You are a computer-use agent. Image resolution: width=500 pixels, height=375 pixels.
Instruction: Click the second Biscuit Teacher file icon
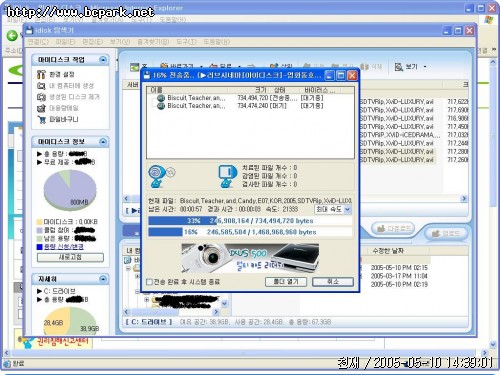tap(161, 106)
